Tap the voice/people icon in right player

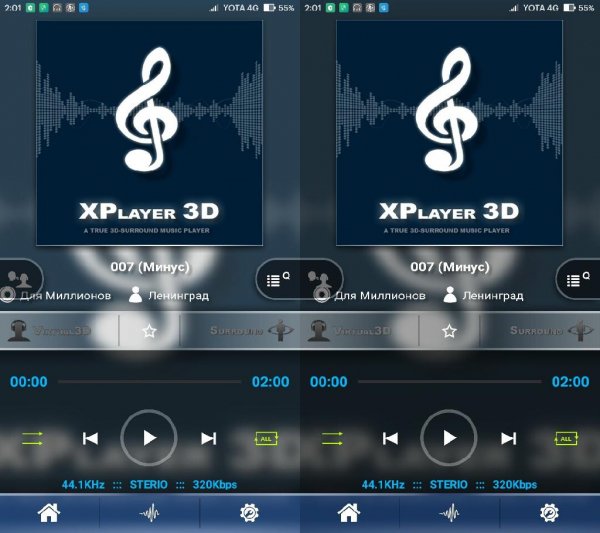coord(321,278)
